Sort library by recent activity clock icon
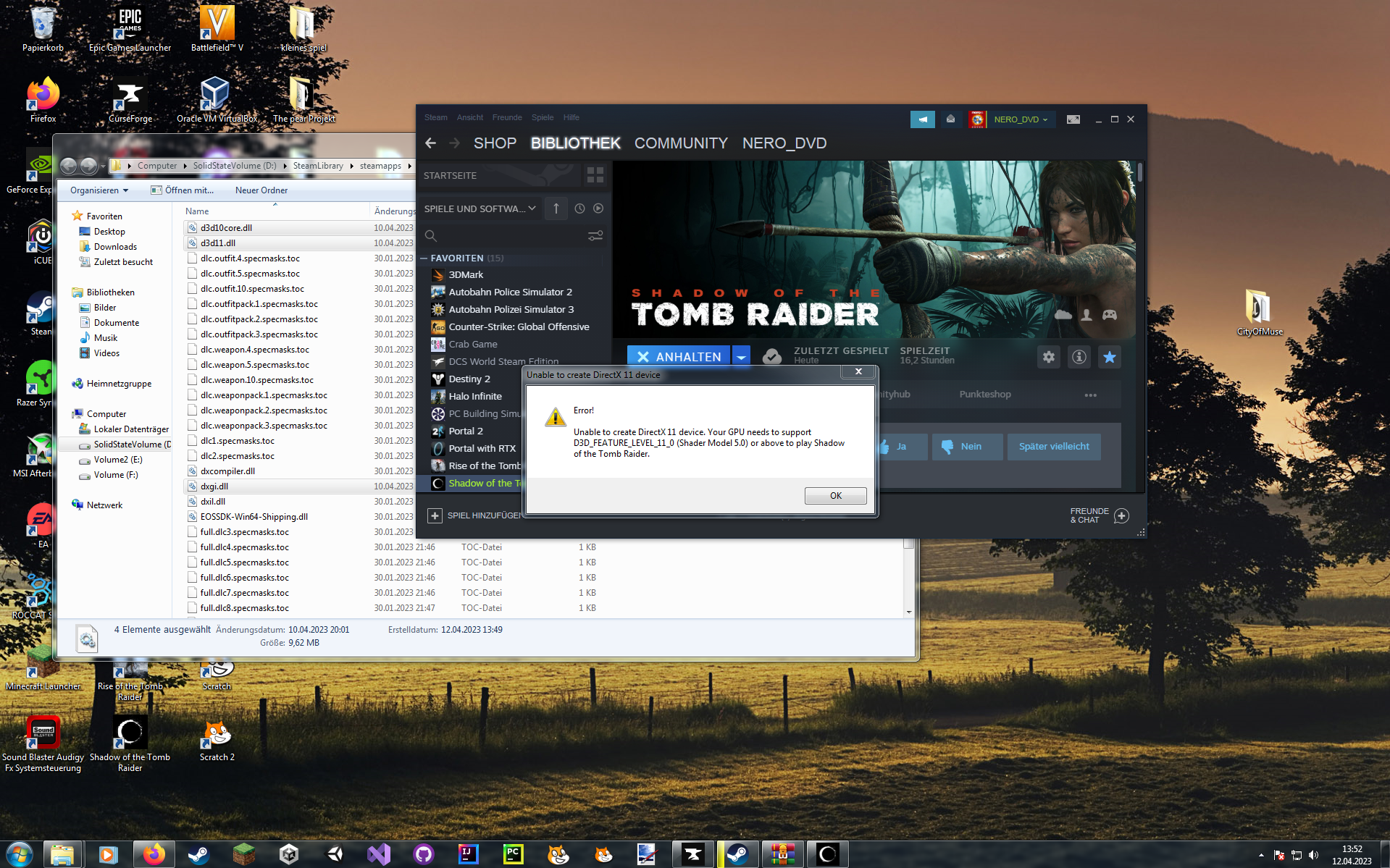Viewport: 1390px width, 868px height. (x=579, y=208)
